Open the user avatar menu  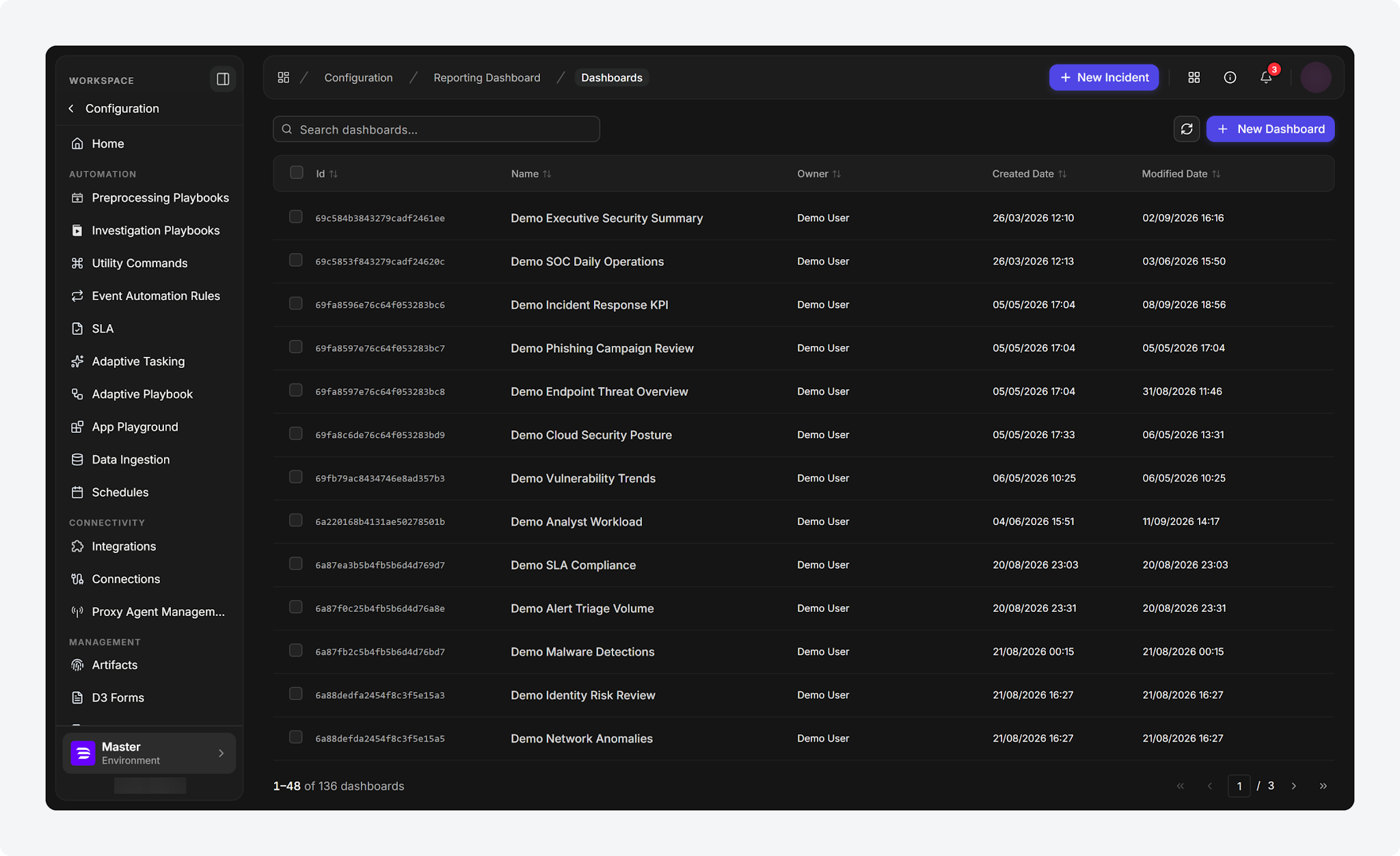coord(1316,77)
